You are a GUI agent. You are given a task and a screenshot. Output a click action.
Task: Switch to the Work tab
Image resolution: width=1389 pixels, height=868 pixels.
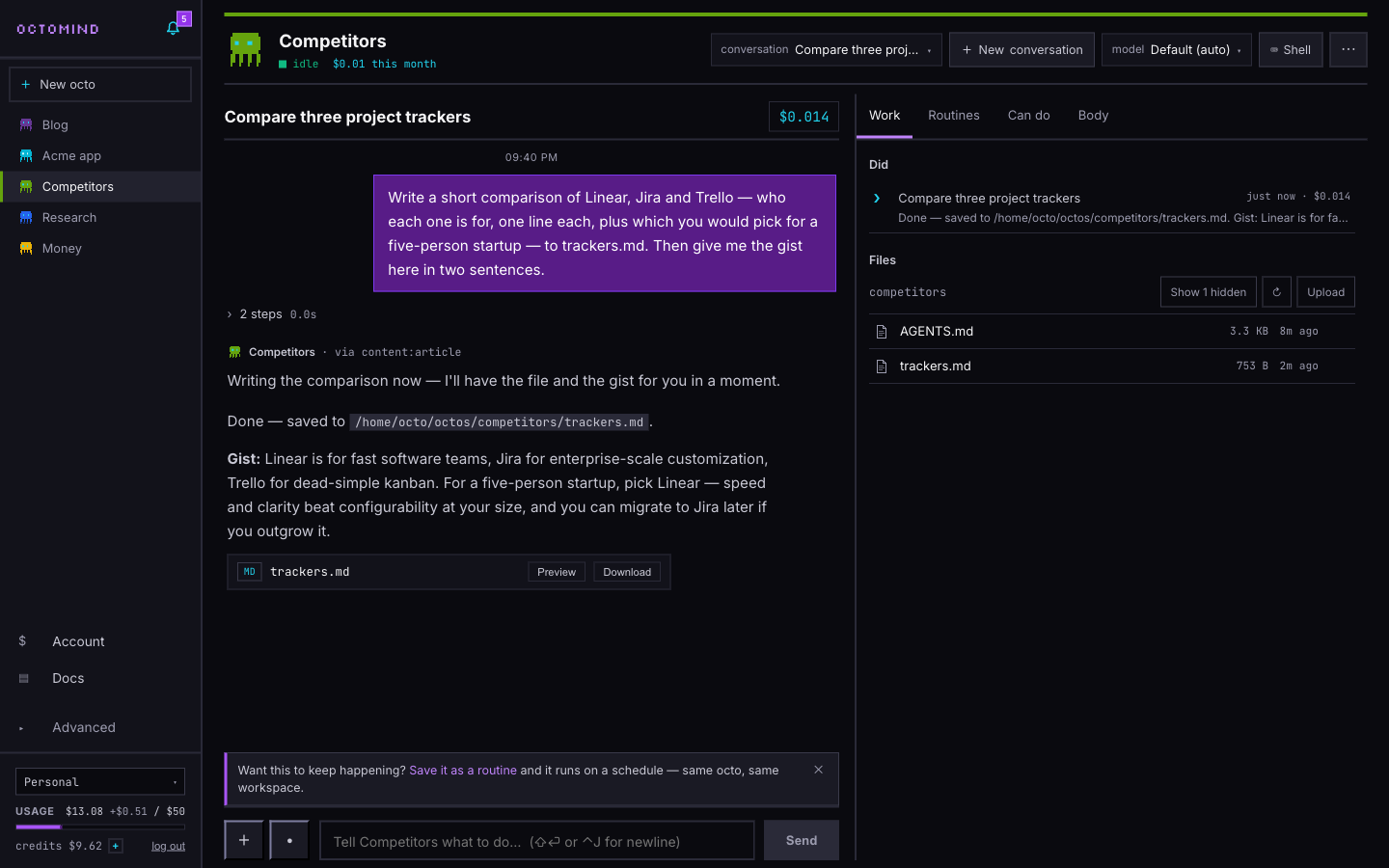coord(885,115)
